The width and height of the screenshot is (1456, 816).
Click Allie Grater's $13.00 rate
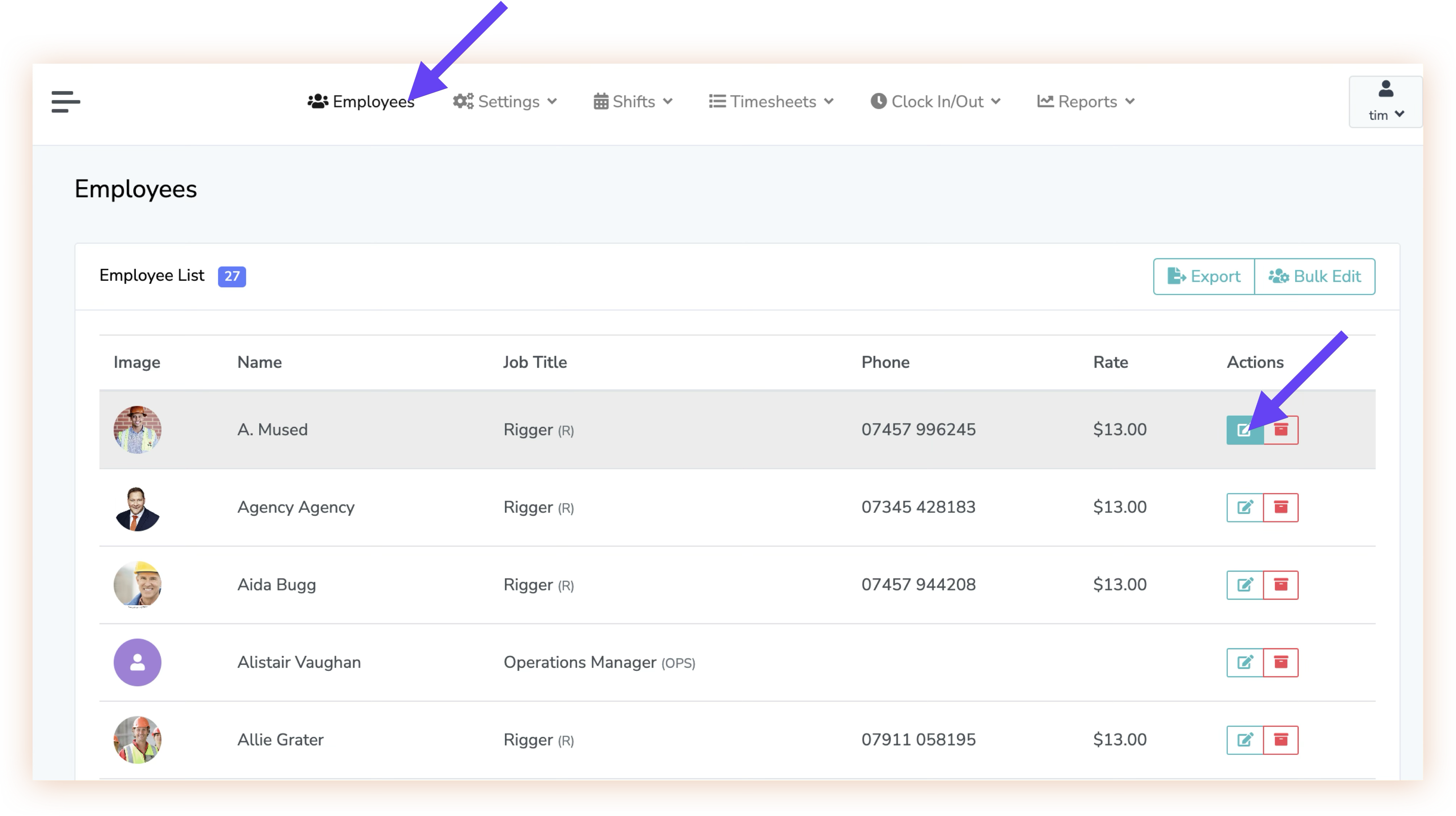[1120, 740]
